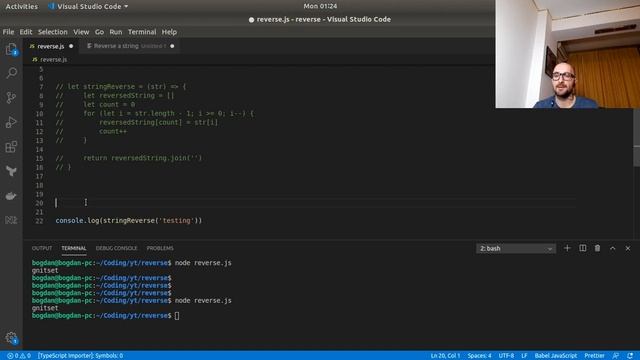Open the Run menu
The image size is (640, 360).
click(116, 32)
